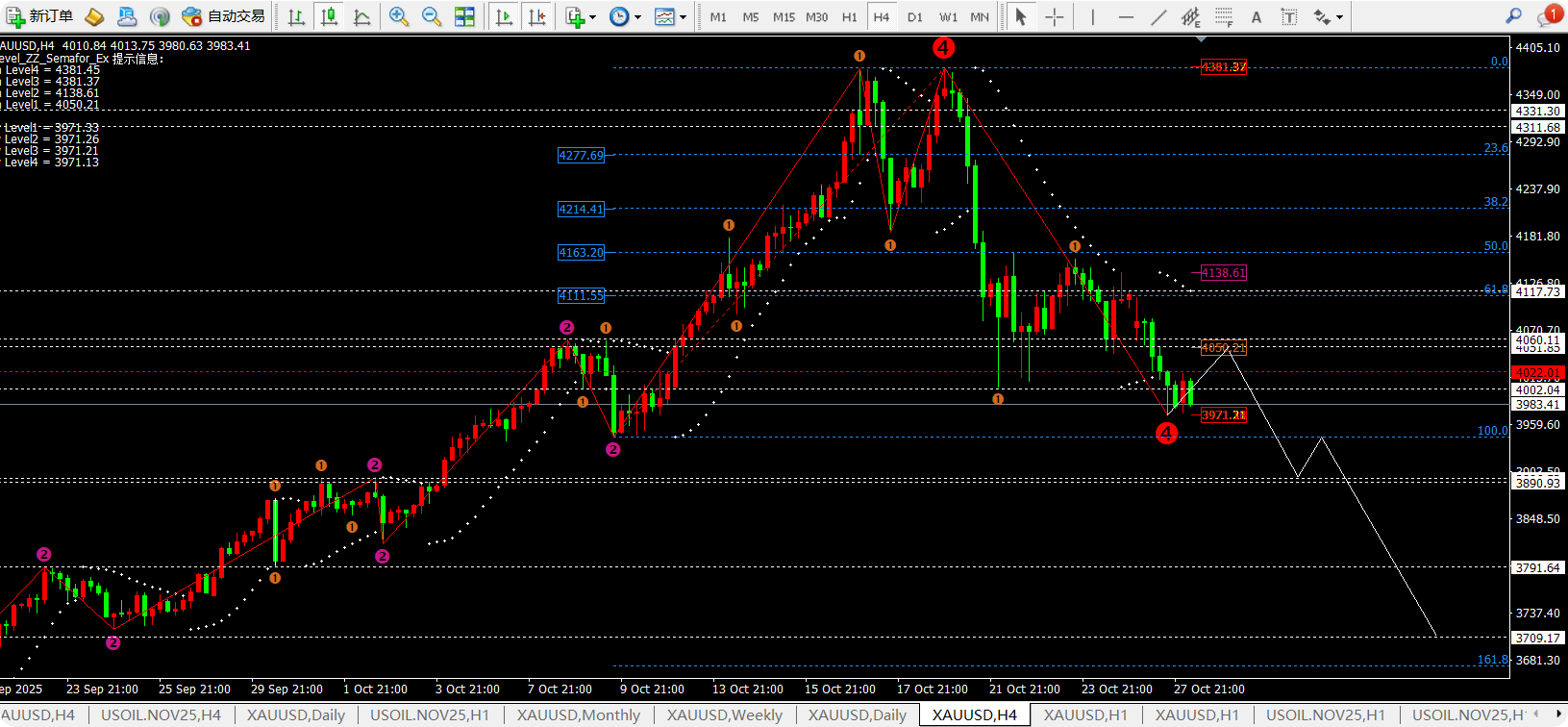Switch chart to candlestick mode

coord(329,16)
